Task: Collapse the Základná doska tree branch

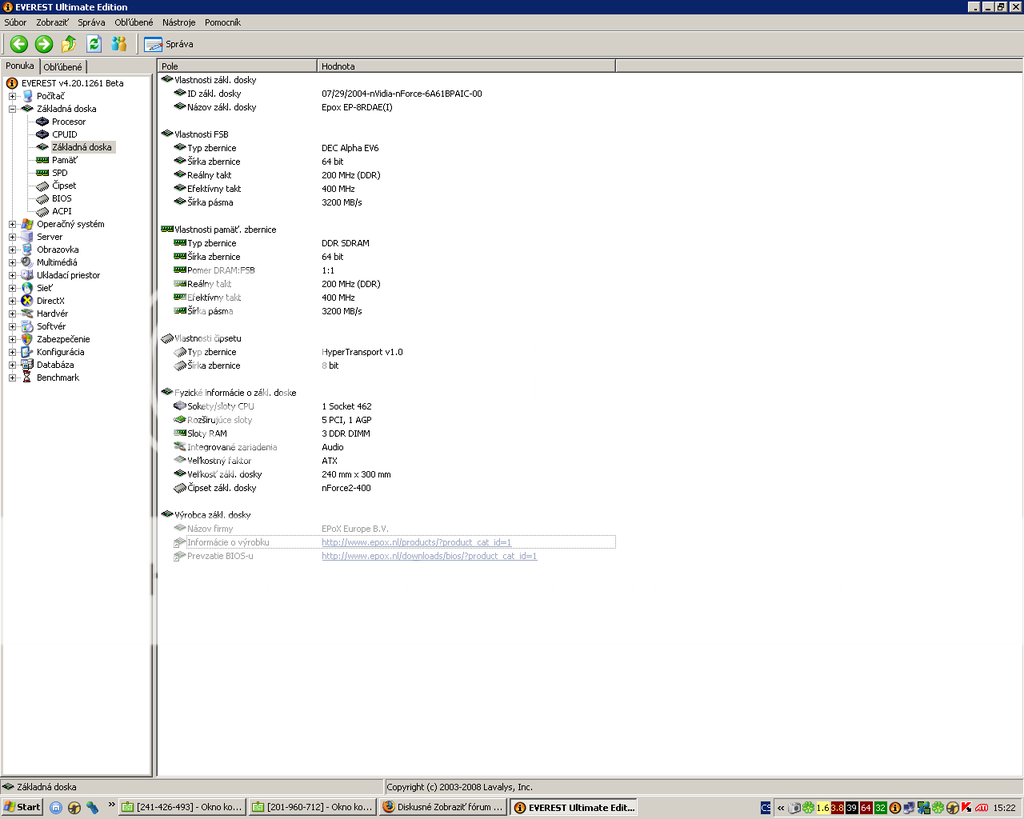Action: pyautogui.click(x=12, y=109)
